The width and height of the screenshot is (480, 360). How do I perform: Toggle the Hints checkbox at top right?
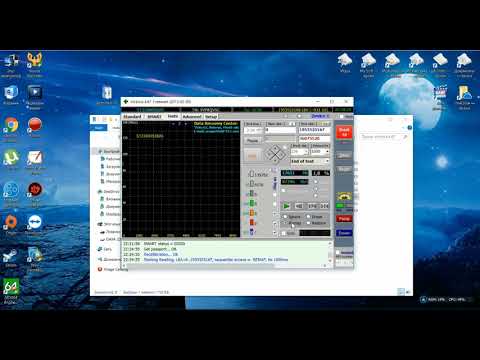(x=341, y=116)
